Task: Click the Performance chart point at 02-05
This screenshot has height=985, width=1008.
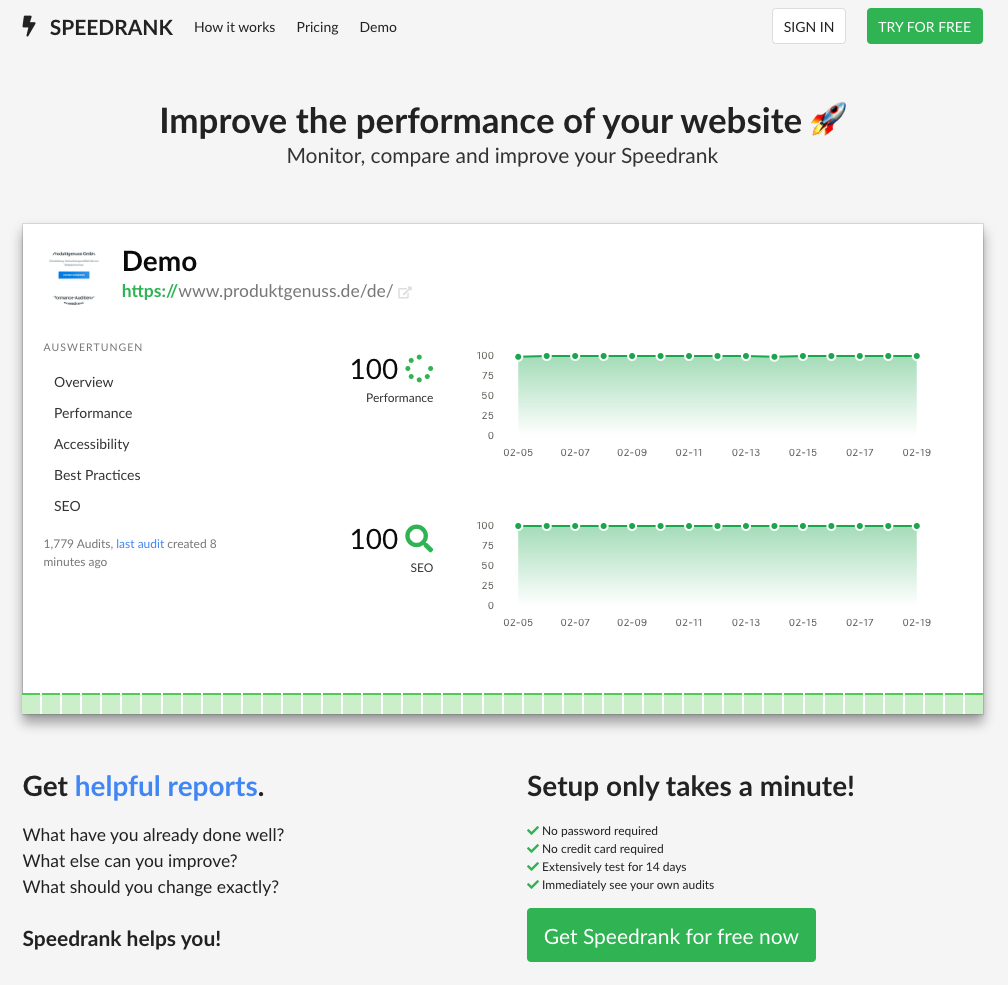Action: pos(518,357)
